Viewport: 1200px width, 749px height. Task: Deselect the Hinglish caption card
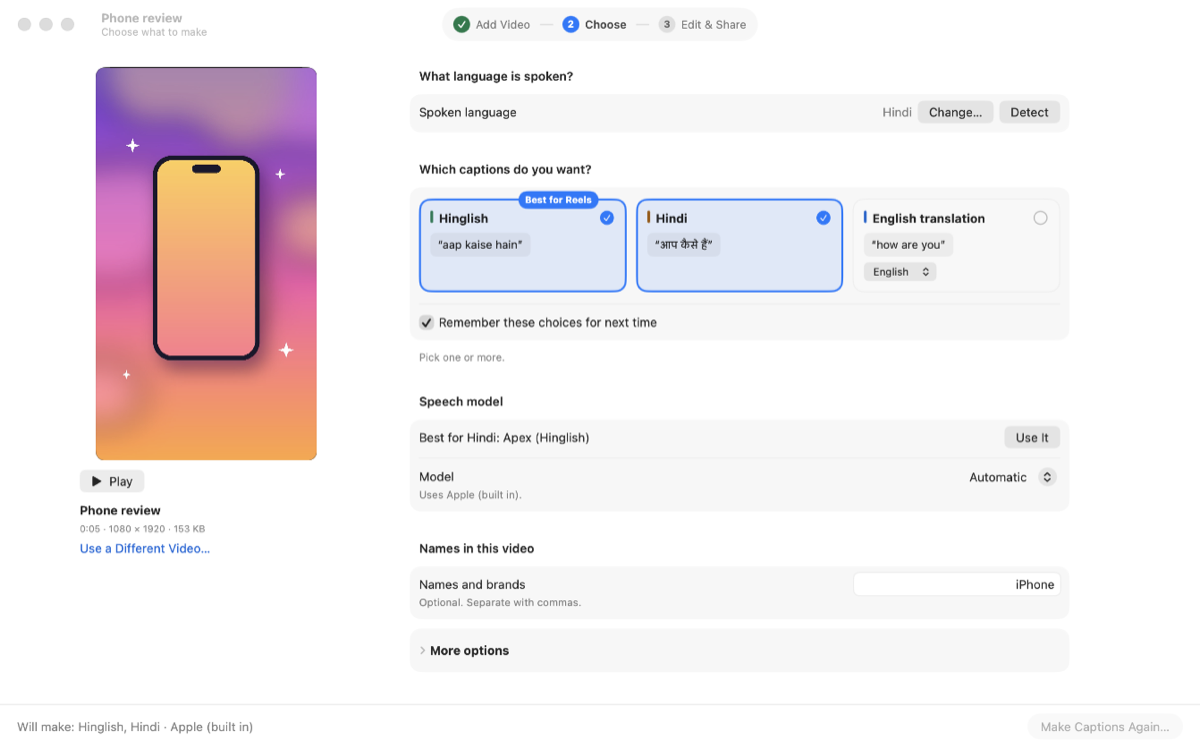(523, 245)
